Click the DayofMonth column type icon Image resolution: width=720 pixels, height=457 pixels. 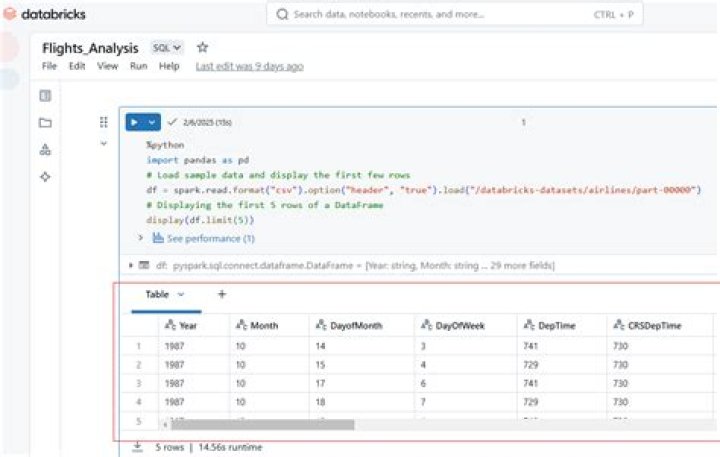pyautogui.click(x=321, y=325)
